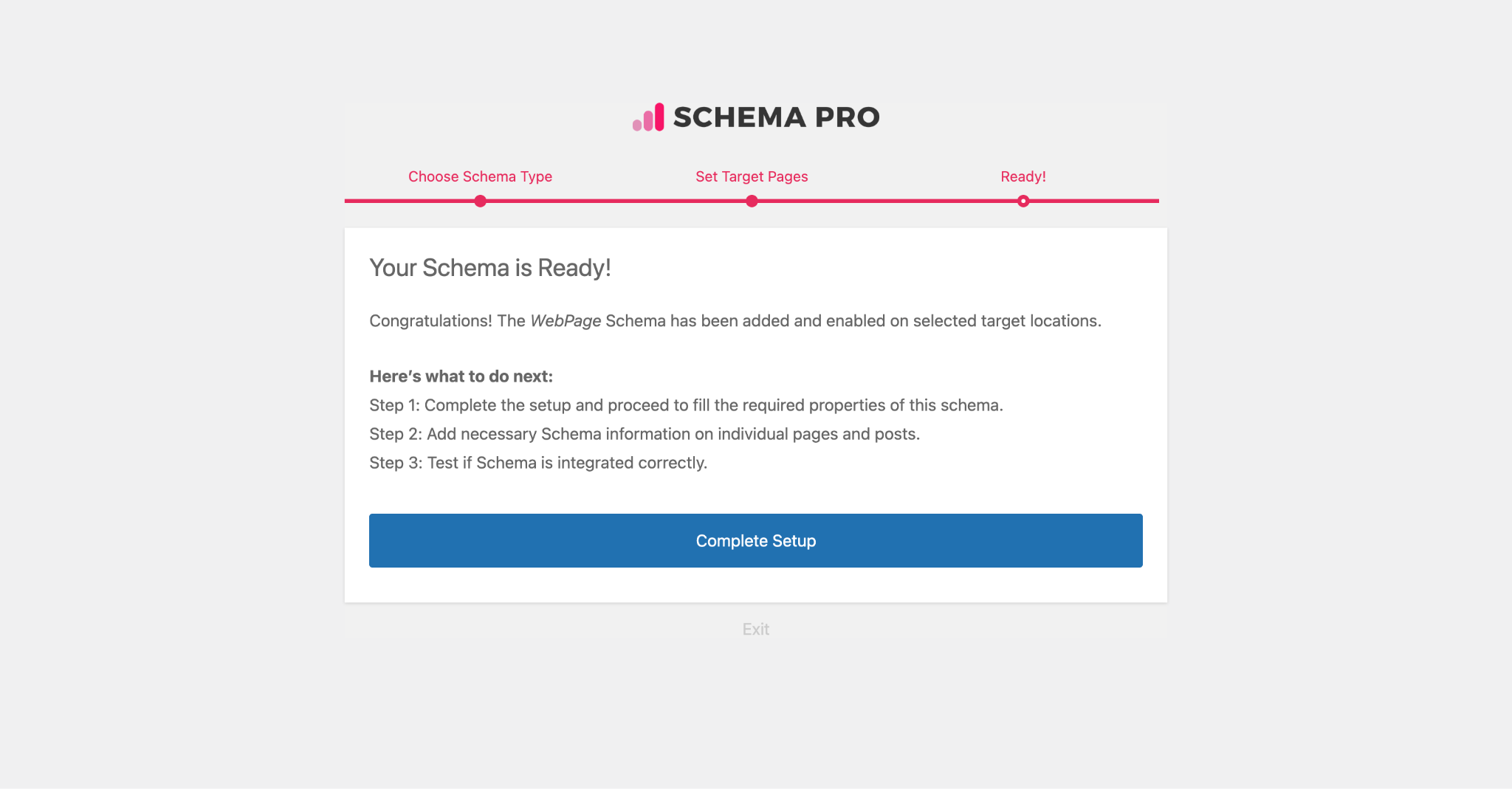Screen dimensions: 1512x789
Task: Go to the Choose Schema Type step
Action: tap(480, 176)
